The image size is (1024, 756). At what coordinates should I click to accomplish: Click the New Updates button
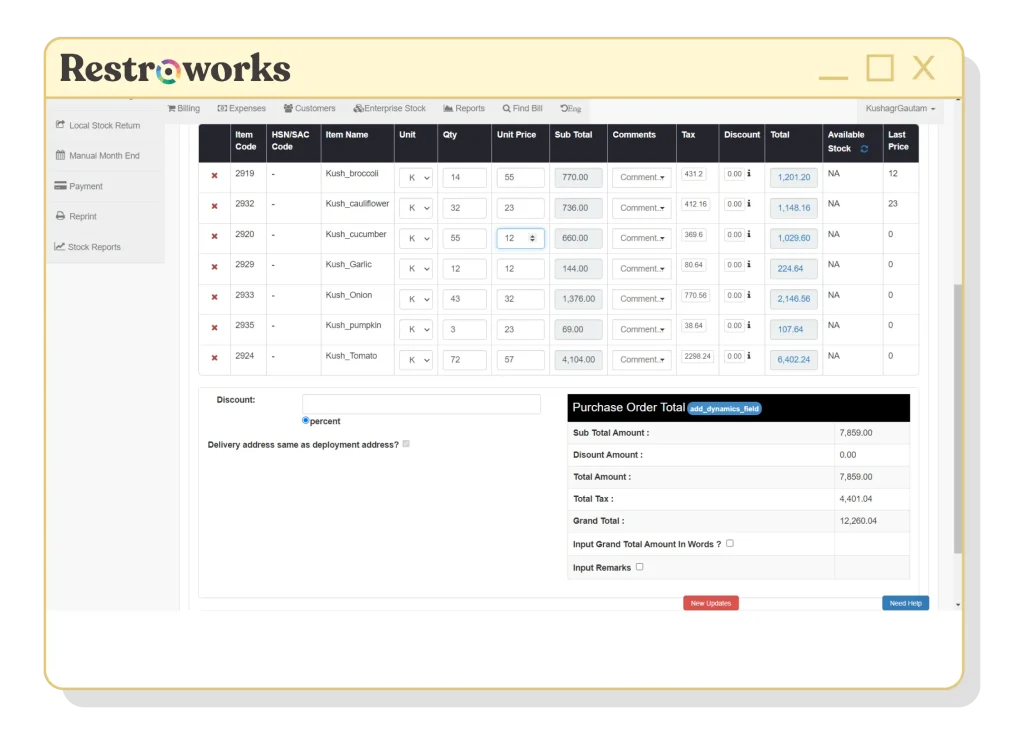tap(710, 603)
